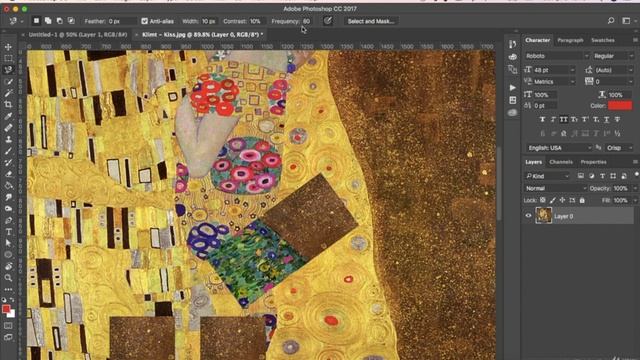Open the Regular font style dropdown
This screenshot has width=640, height=360.
[x=613, y=56]
